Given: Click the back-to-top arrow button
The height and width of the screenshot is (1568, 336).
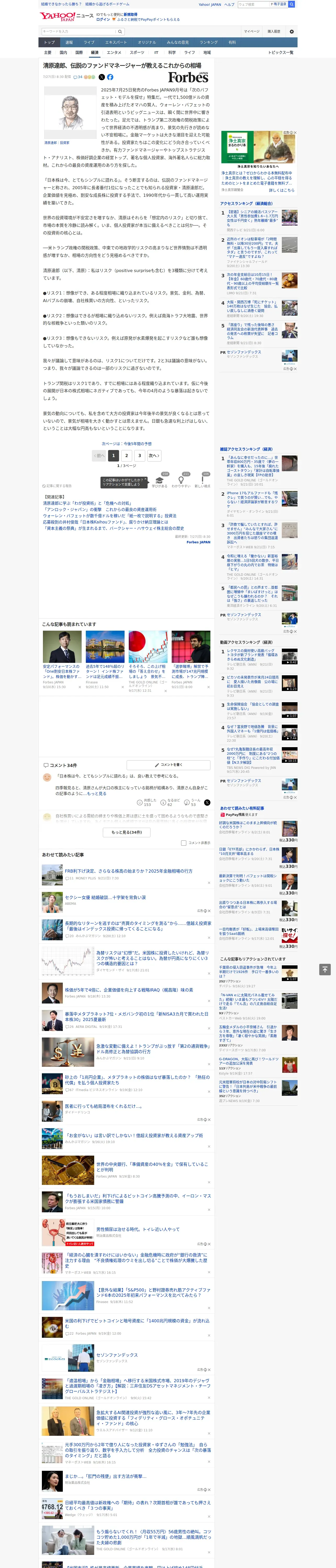Looking at the screenshot, I should [x=325, y=969].
